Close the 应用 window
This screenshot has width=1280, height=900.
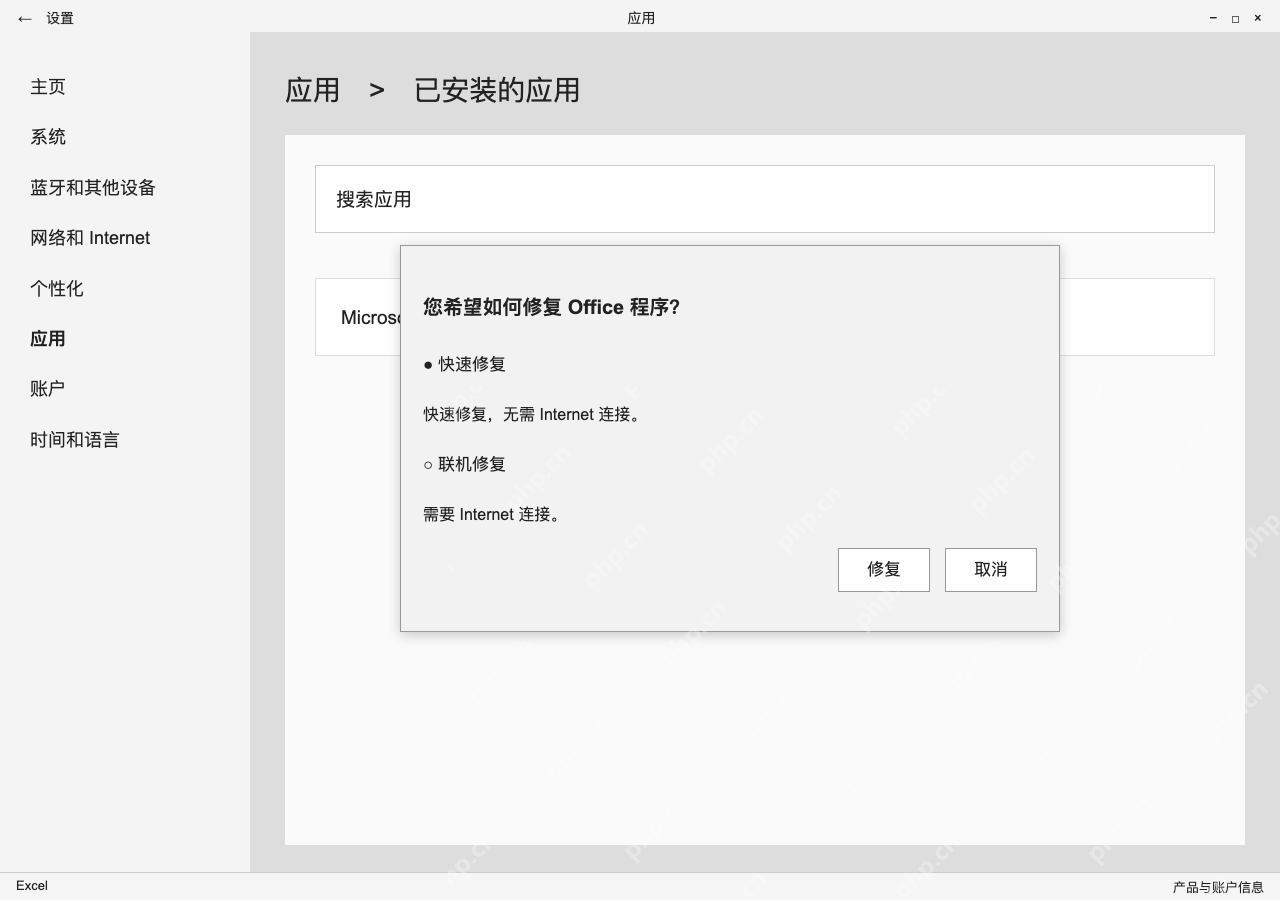click(1258, 18)
